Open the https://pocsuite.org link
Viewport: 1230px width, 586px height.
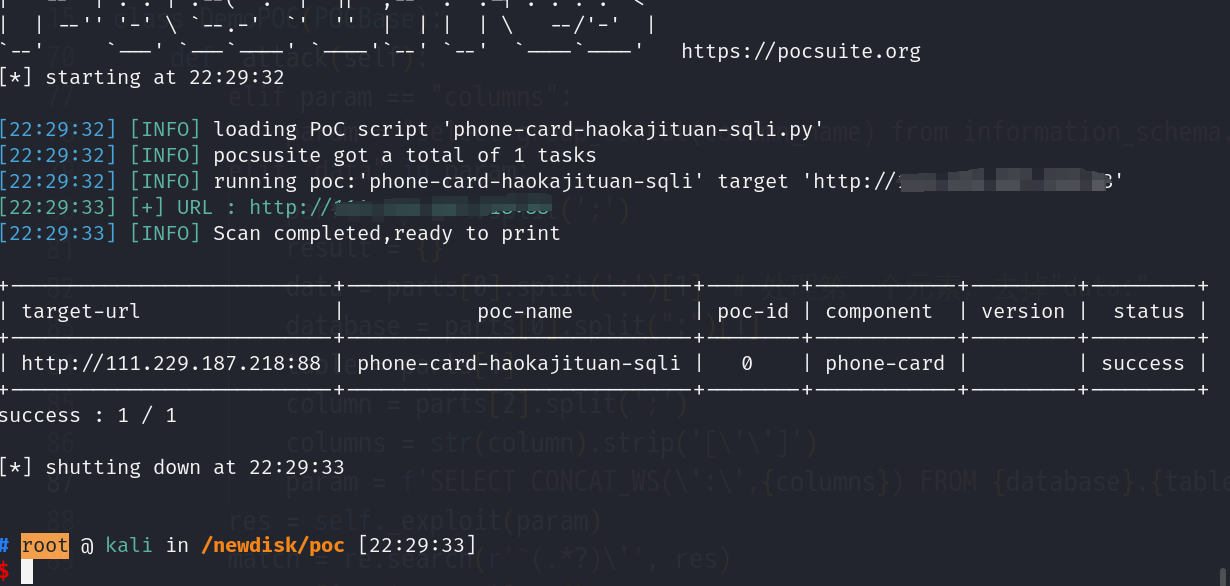point(801,51)
